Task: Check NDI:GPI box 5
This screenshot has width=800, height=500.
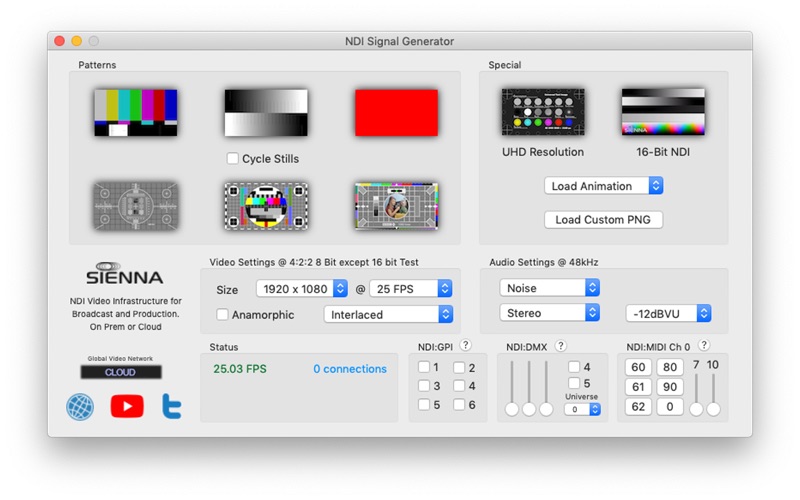Action: 423,404
